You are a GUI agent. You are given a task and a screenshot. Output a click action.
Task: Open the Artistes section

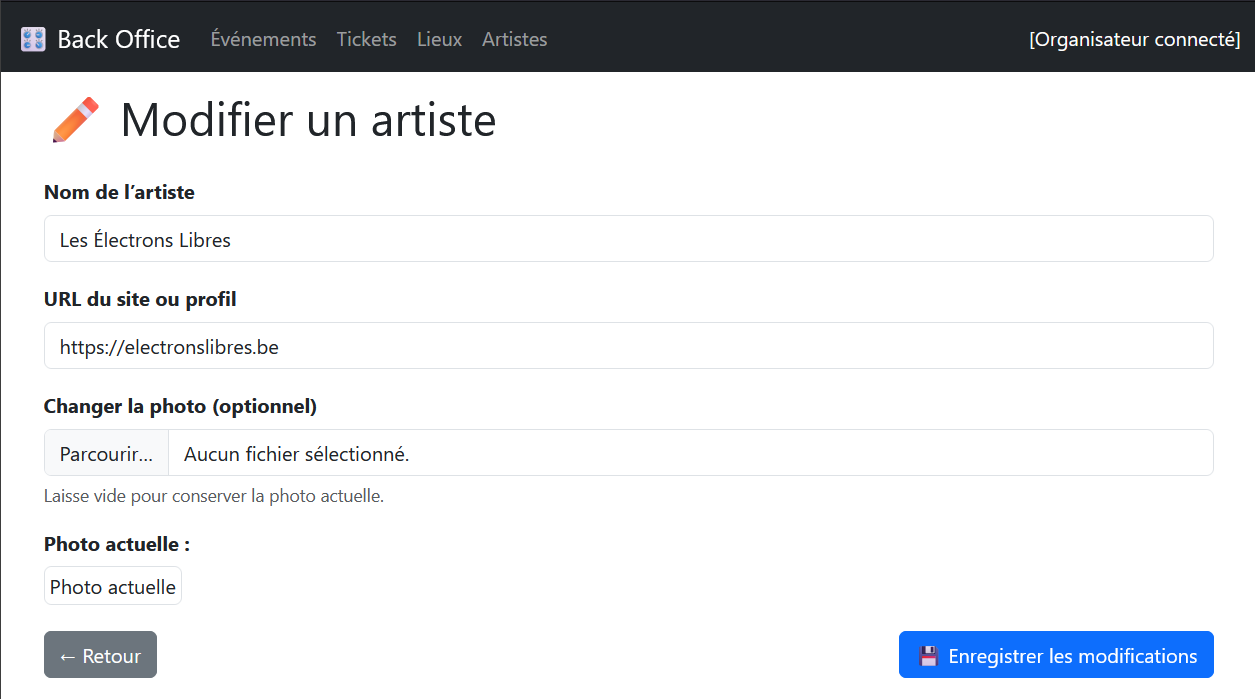[x=514, y=39]
